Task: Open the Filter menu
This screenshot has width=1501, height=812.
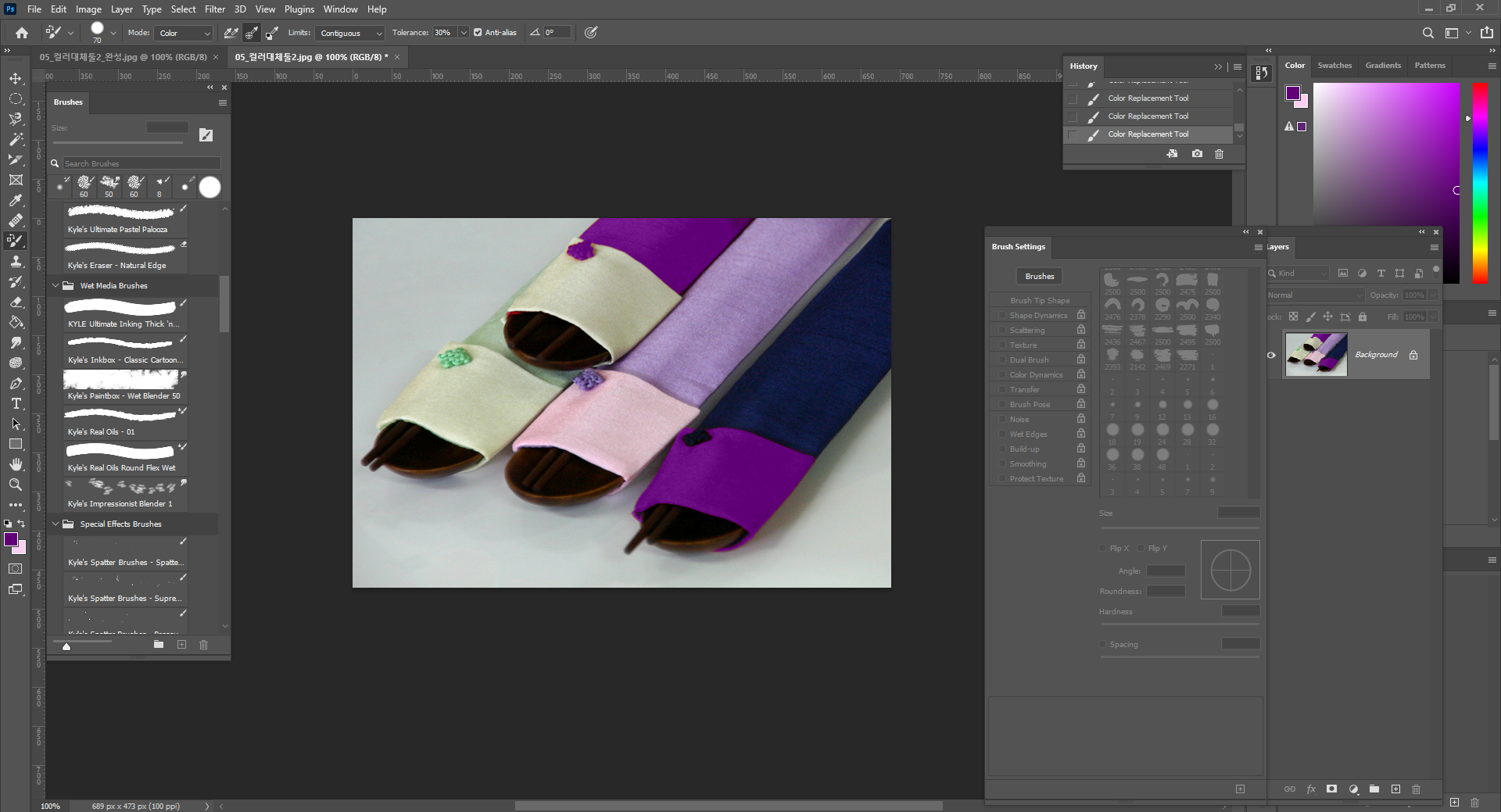Action: click(x=214, y=9)
